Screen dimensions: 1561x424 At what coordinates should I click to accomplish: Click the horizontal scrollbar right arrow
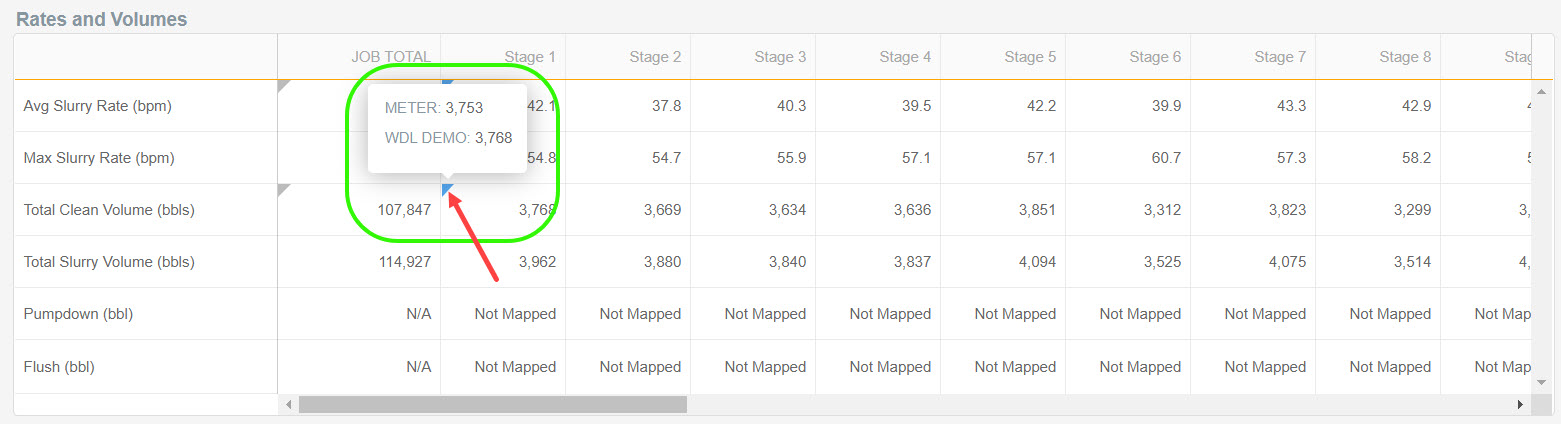[x=1520, y=404]
